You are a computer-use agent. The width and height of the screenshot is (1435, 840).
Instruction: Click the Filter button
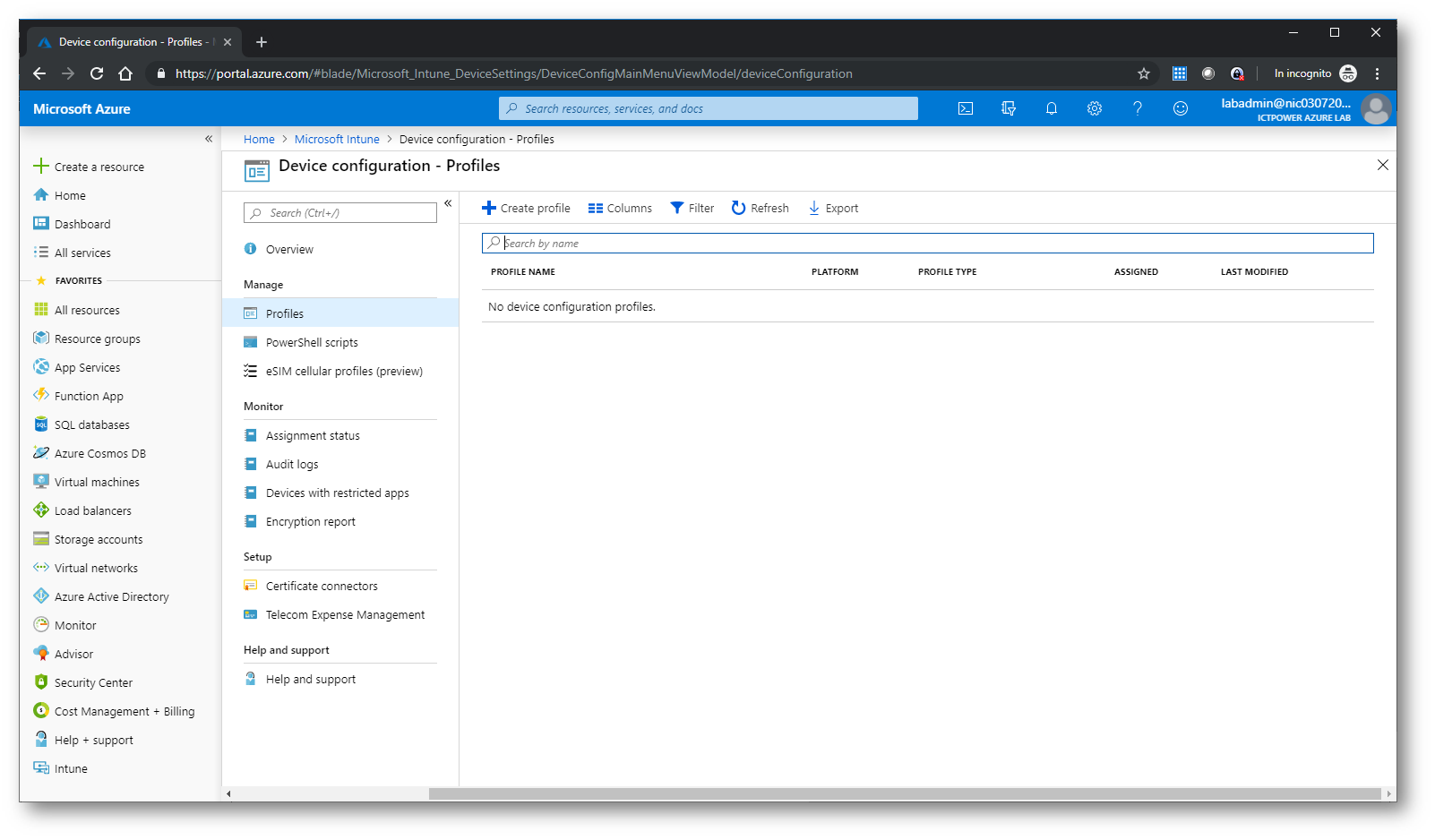coord(692,208)
